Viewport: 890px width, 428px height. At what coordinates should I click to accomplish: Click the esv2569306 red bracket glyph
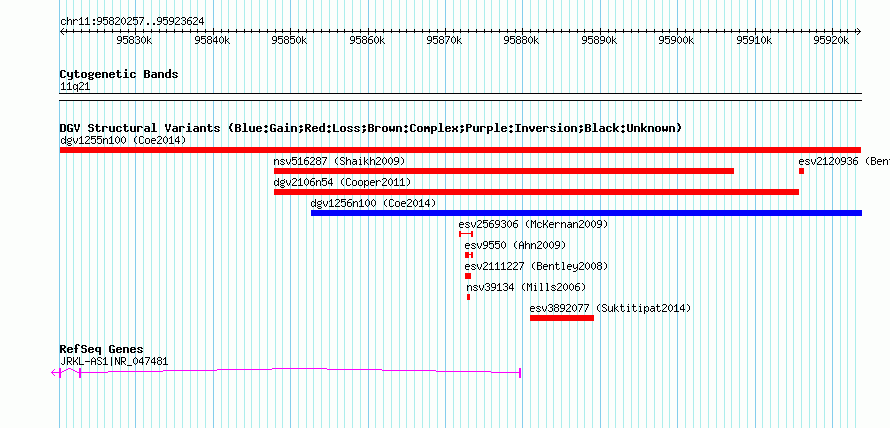(465, 234)
